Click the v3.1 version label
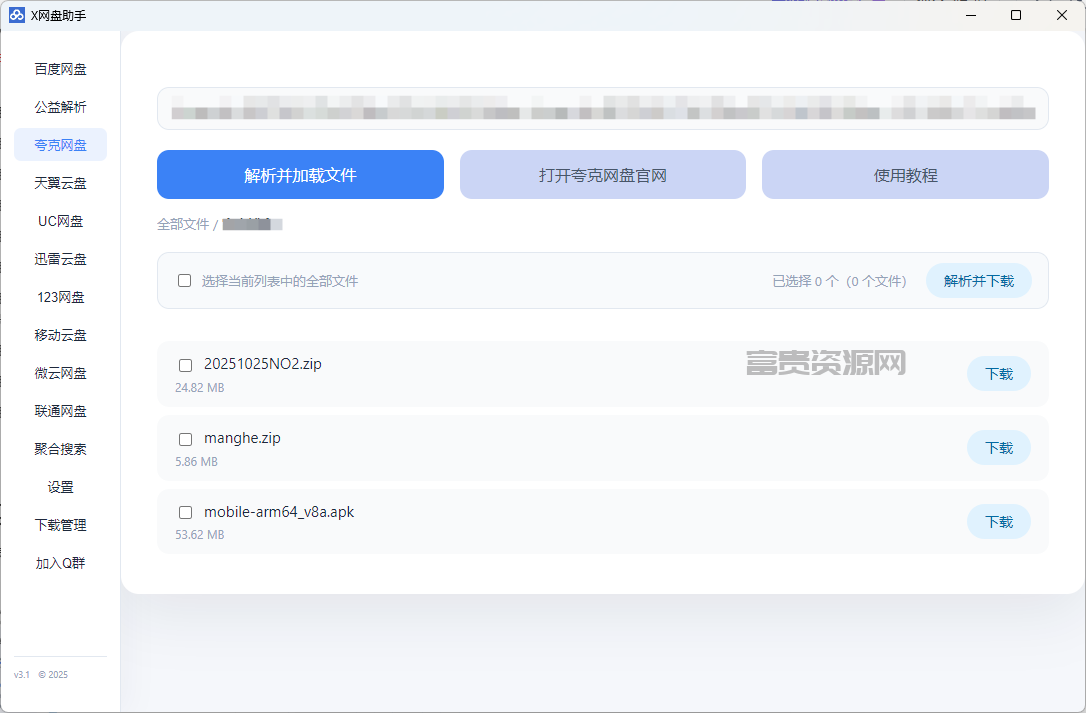The image size is (1086, 713). (x=21, y=674)
